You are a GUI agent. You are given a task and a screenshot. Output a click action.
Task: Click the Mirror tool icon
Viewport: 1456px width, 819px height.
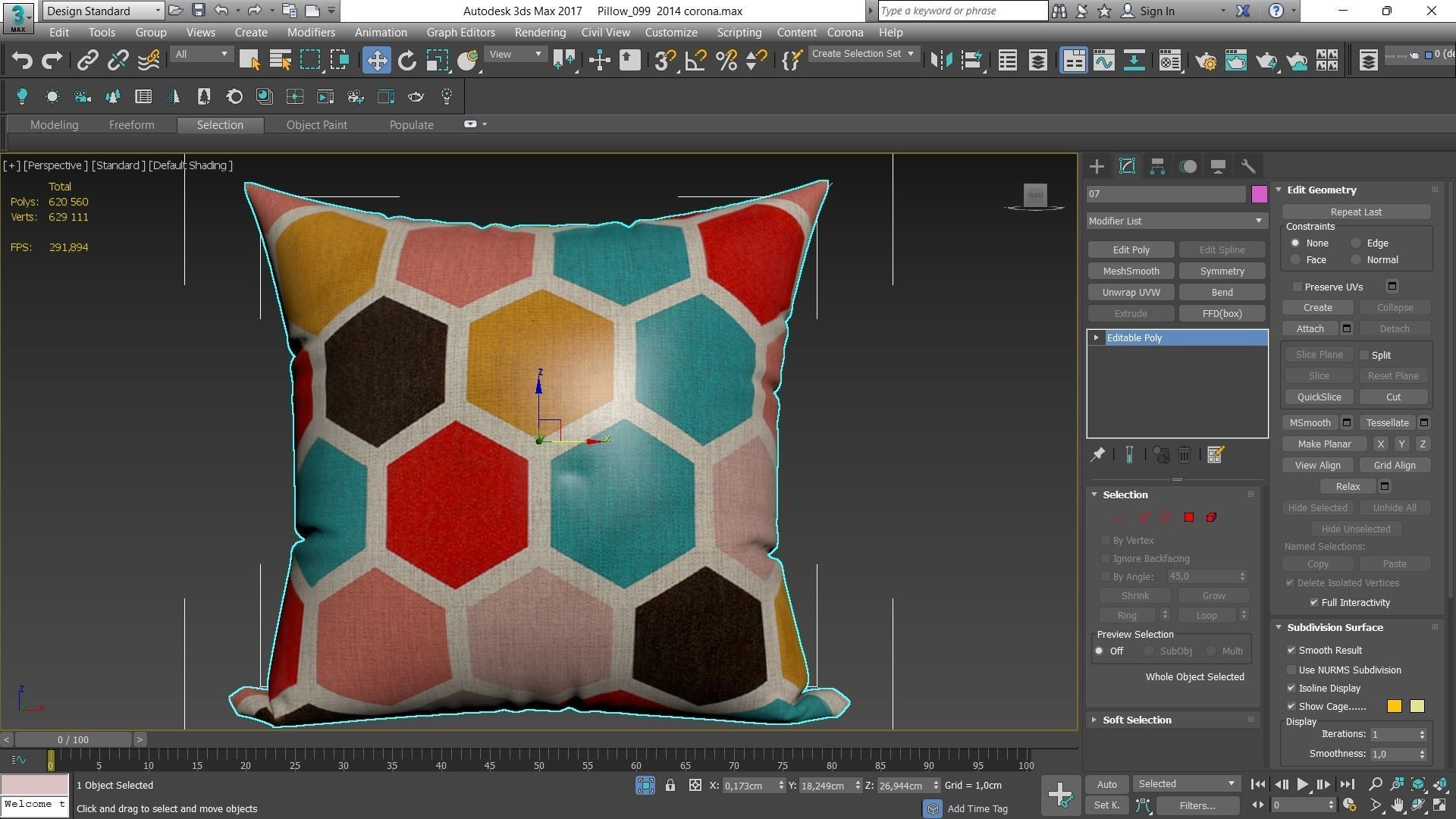(x=941, y=61)
